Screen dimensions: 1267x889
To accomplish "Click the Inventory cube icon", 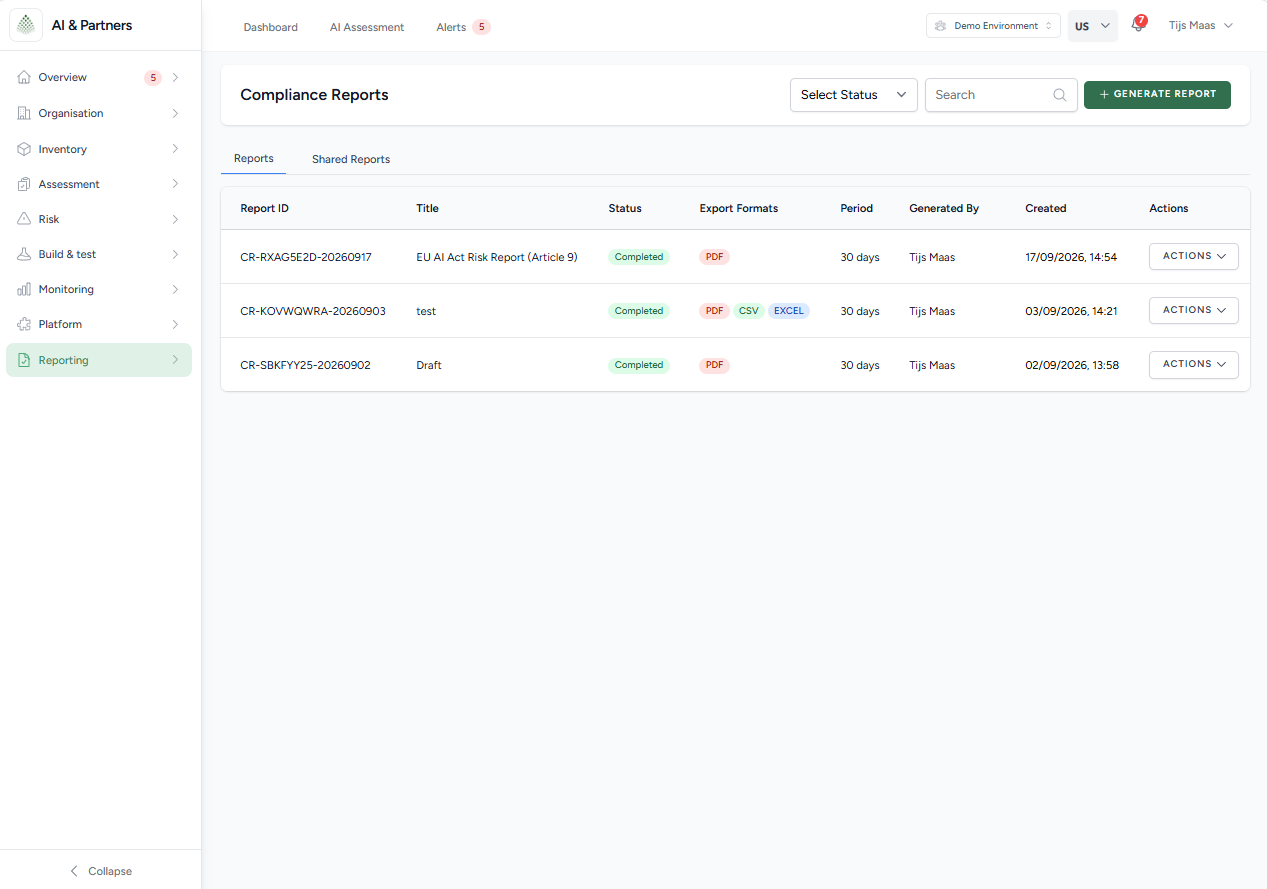I will (x=24, y=149).
